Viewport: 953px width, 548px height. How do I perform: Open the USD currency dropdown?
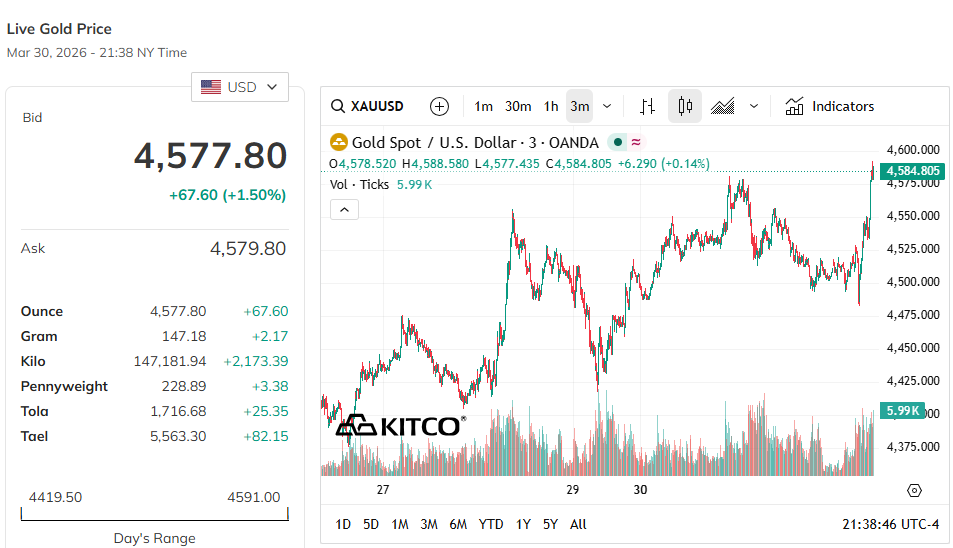[240, 87]
